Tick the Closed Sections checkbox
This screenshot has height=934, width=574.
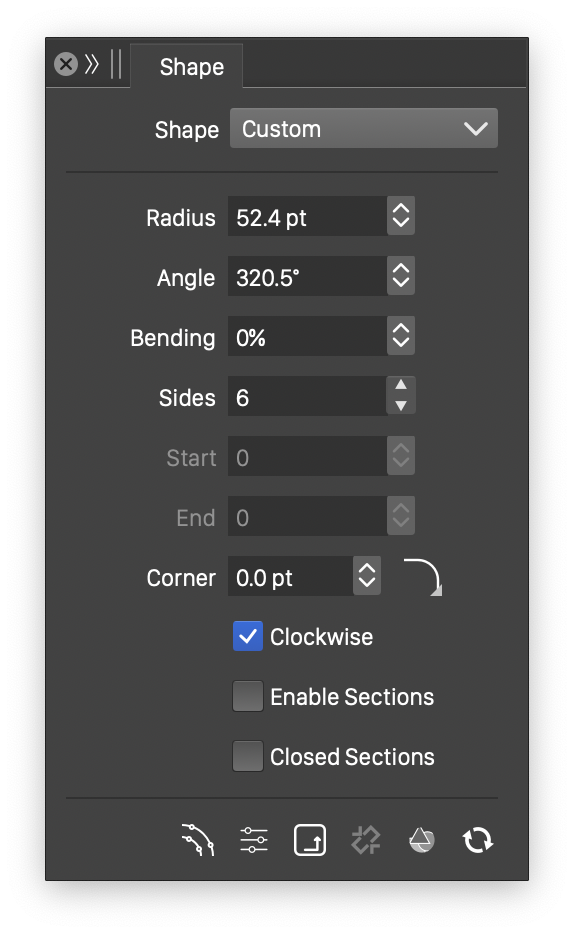pos(248,756)
